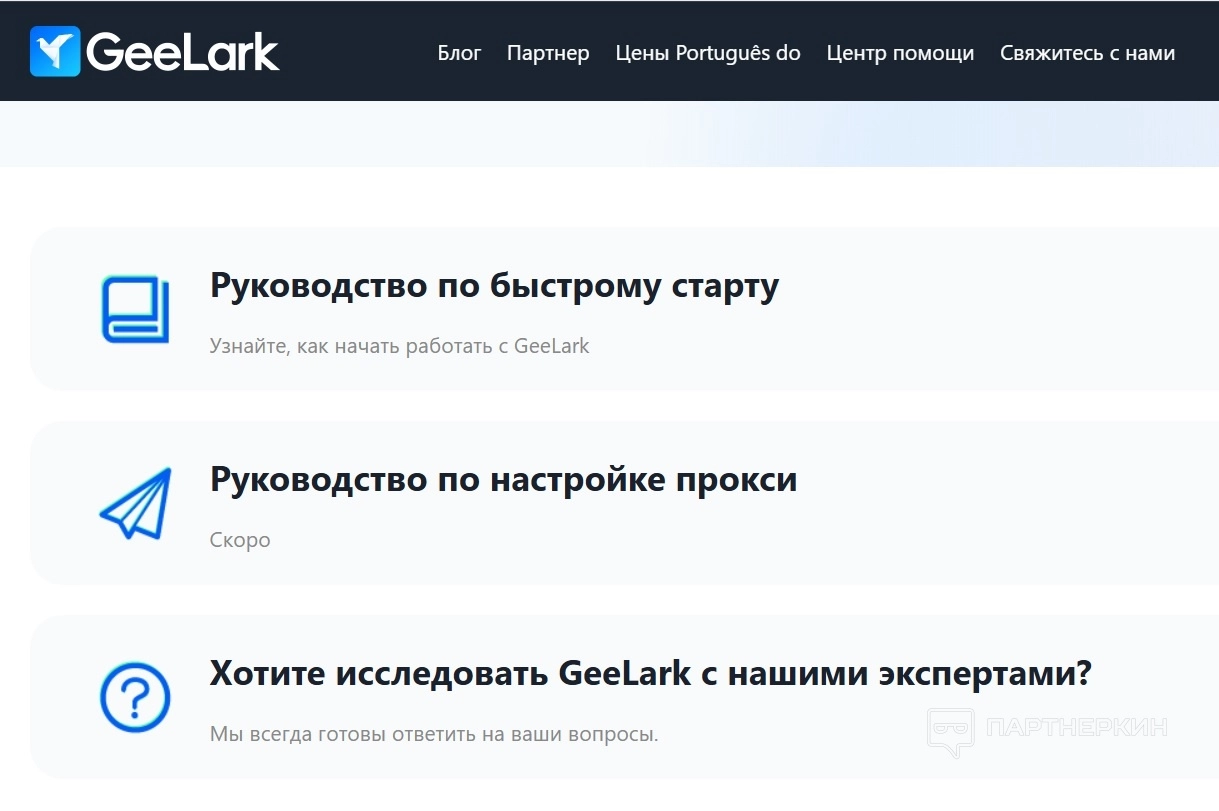The width and height of the screenshot is (1219, 811).
Task: Open Руководство по настройке прокси heading
Action: coord(504,479)
